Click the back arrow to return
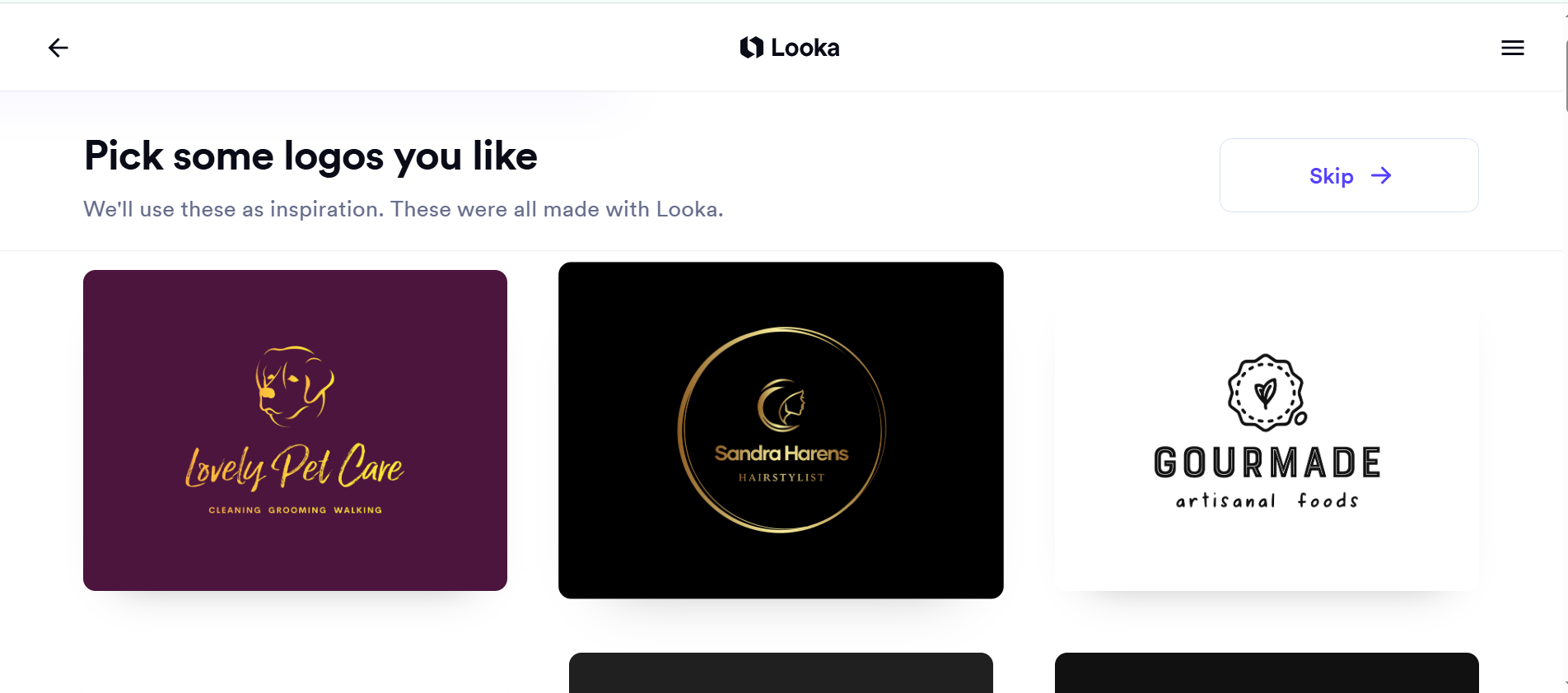The height and width of the screenshot is (693, 1568). point(58,47)
